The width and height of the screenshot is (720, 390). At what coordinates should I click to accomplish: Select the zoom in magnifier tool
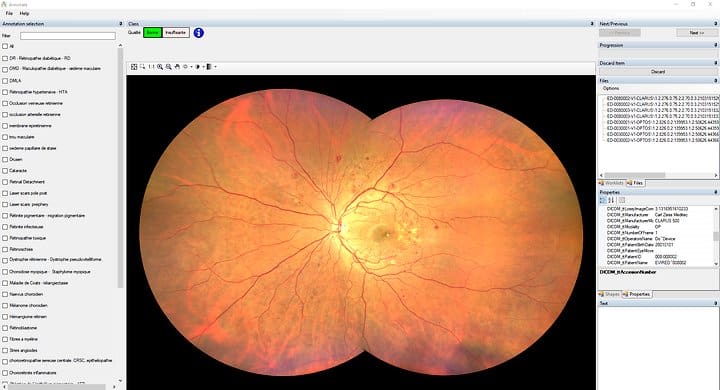(x=160, y=67)
